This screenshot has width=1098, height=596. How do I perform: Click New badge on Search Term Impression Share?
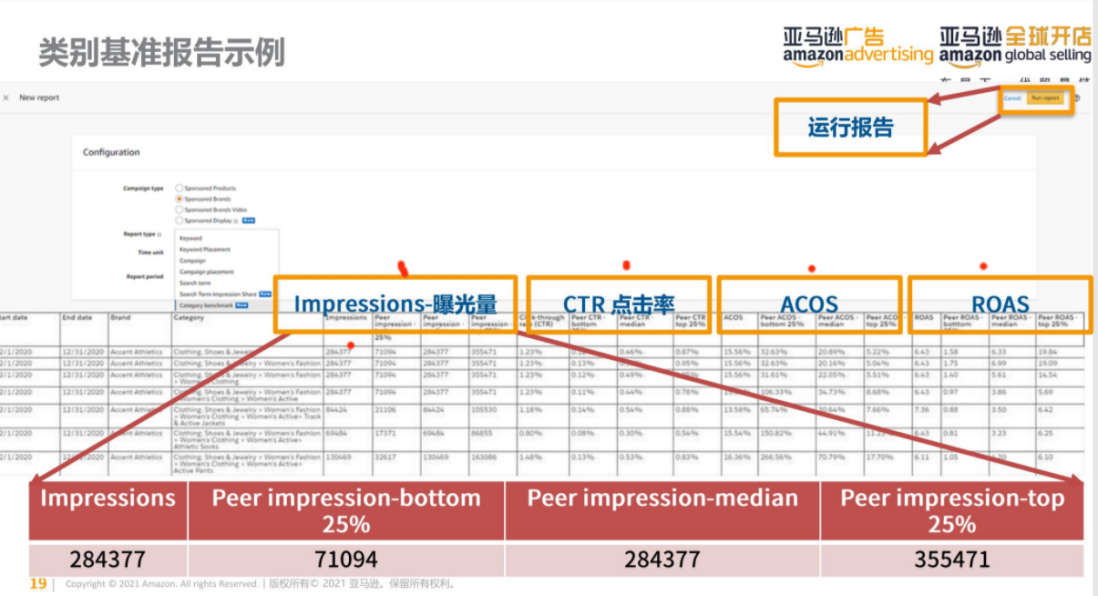265,294
